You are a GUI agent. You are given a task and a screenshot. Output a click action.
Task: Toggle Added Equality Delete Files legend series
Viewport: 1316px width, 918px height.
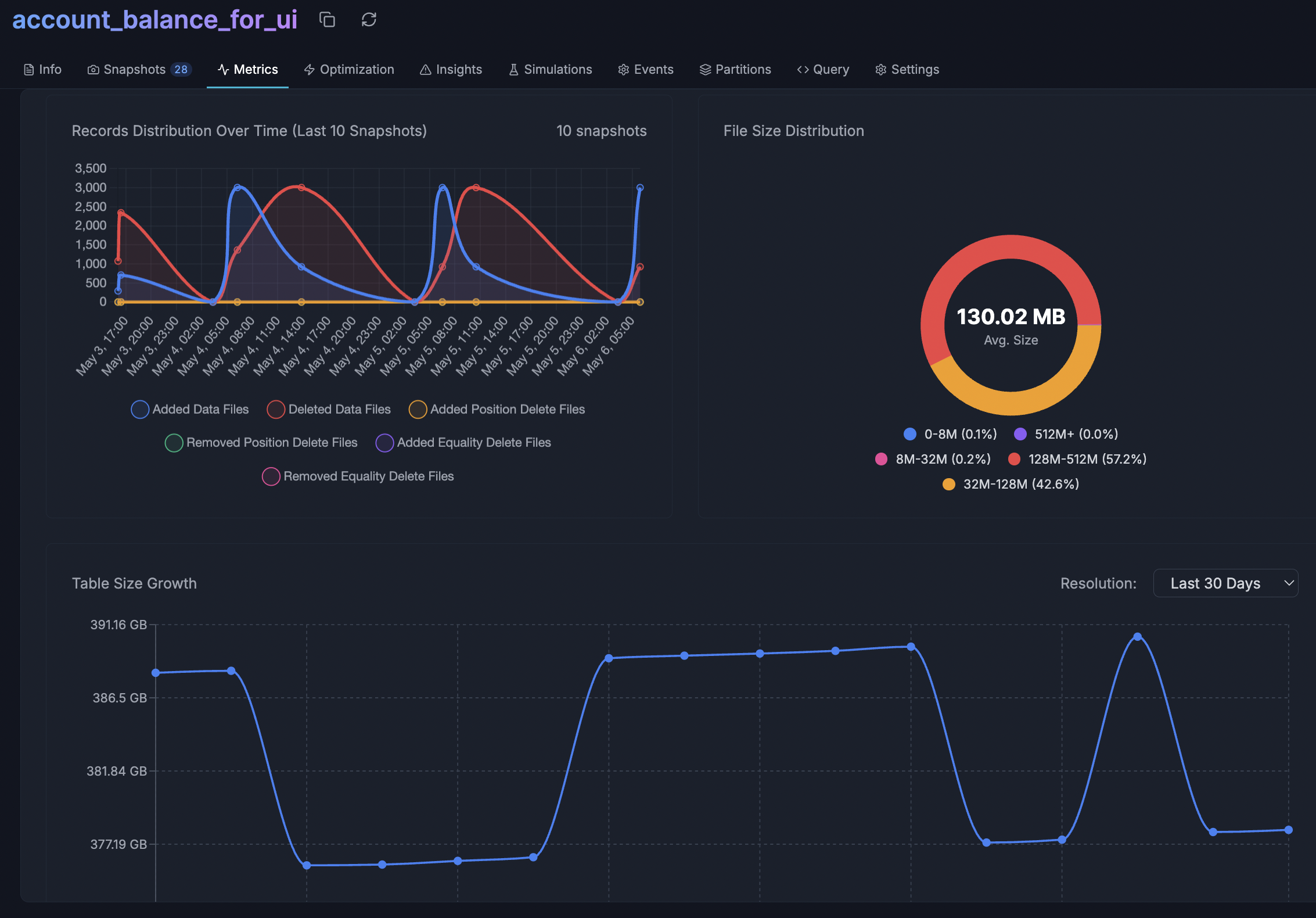[x=463, y=443]
